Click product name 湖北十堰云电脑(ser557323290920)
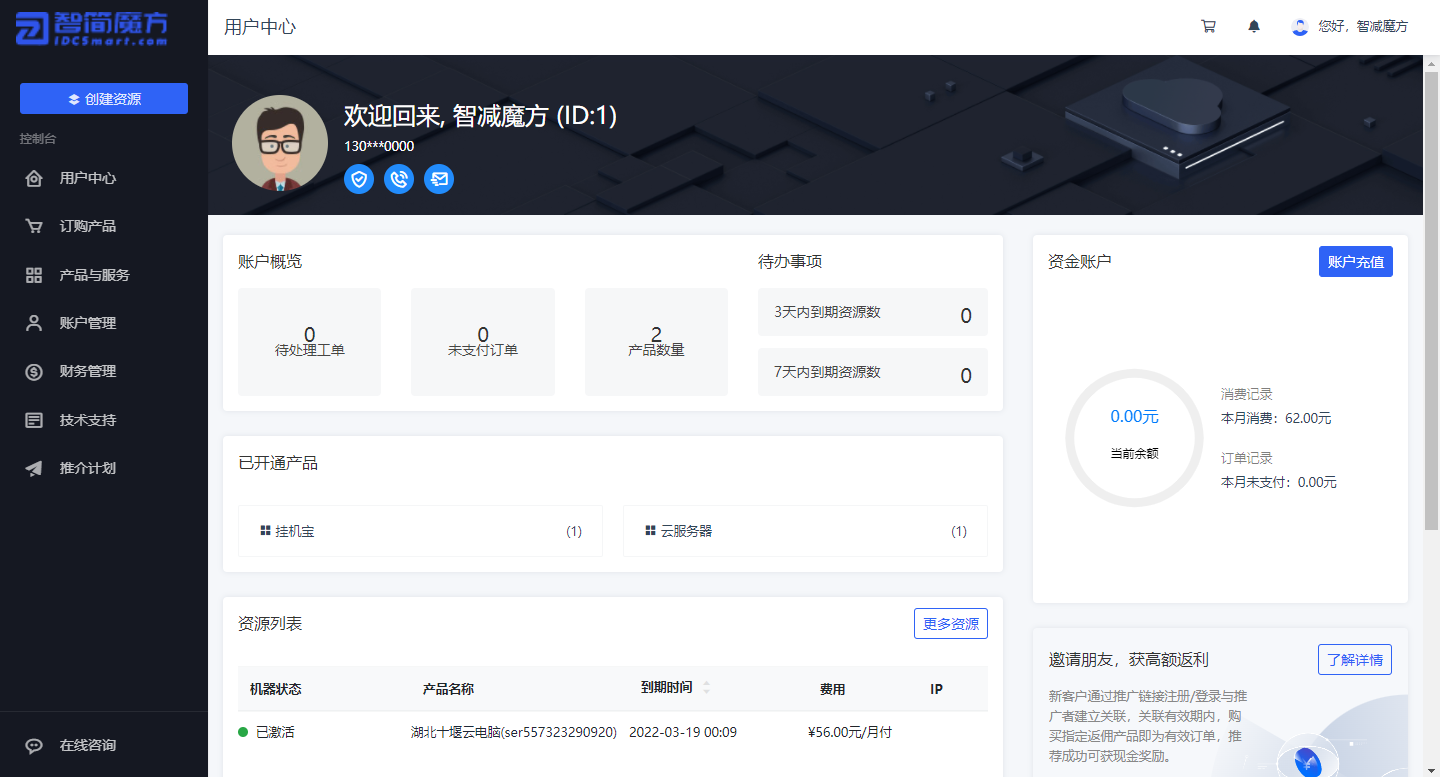 [514, 732]
